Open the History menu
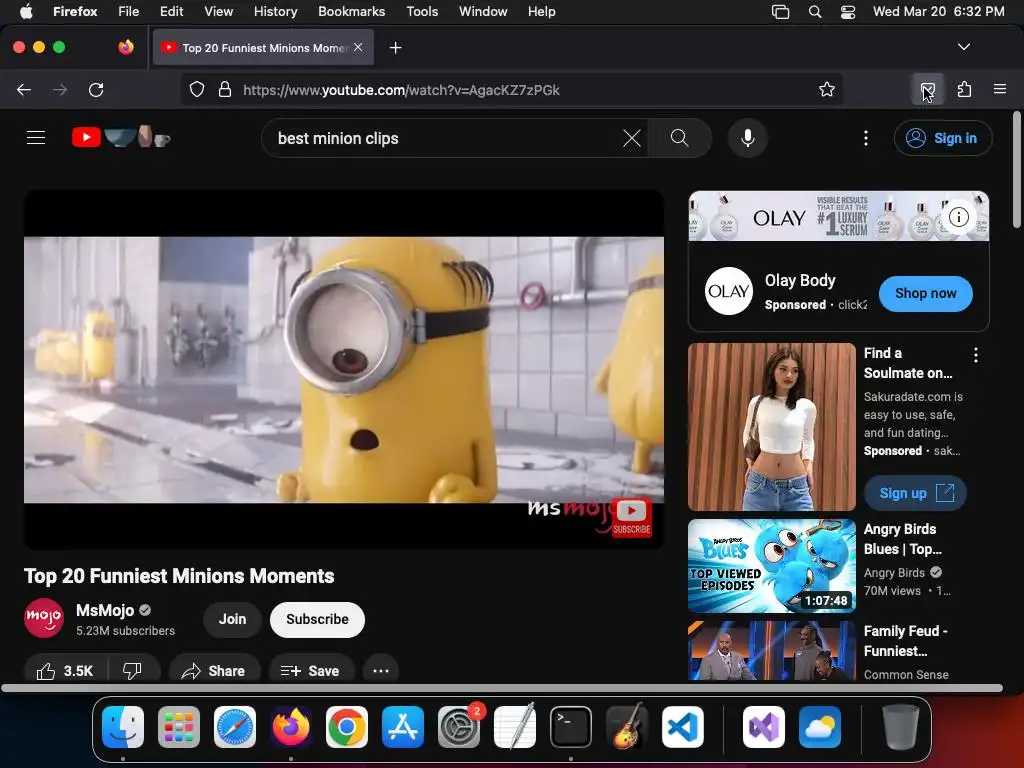 pyautogui.click(x=275, y=12)
